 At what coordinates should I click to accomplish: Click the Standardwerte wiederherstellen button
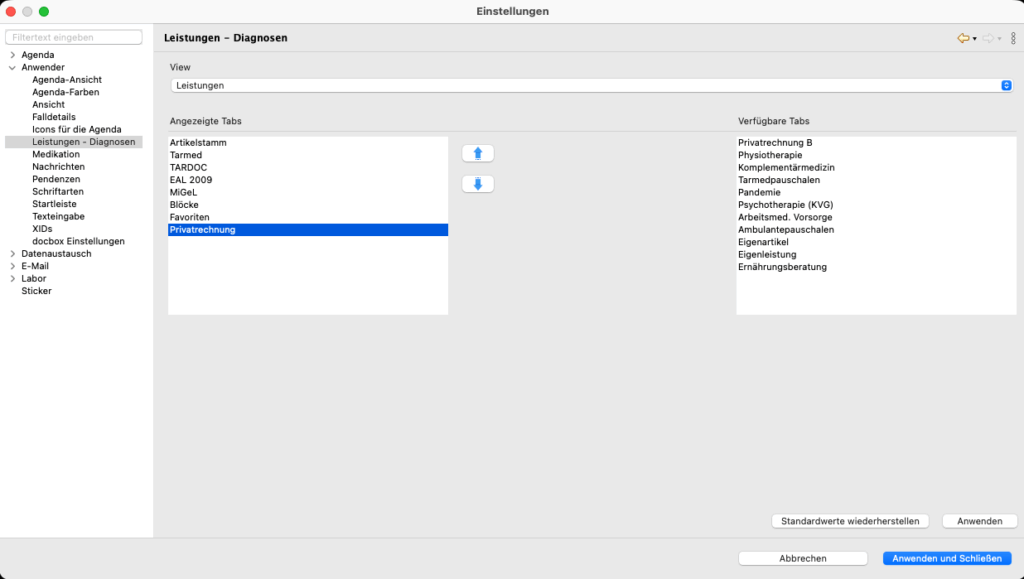[851, 521]
